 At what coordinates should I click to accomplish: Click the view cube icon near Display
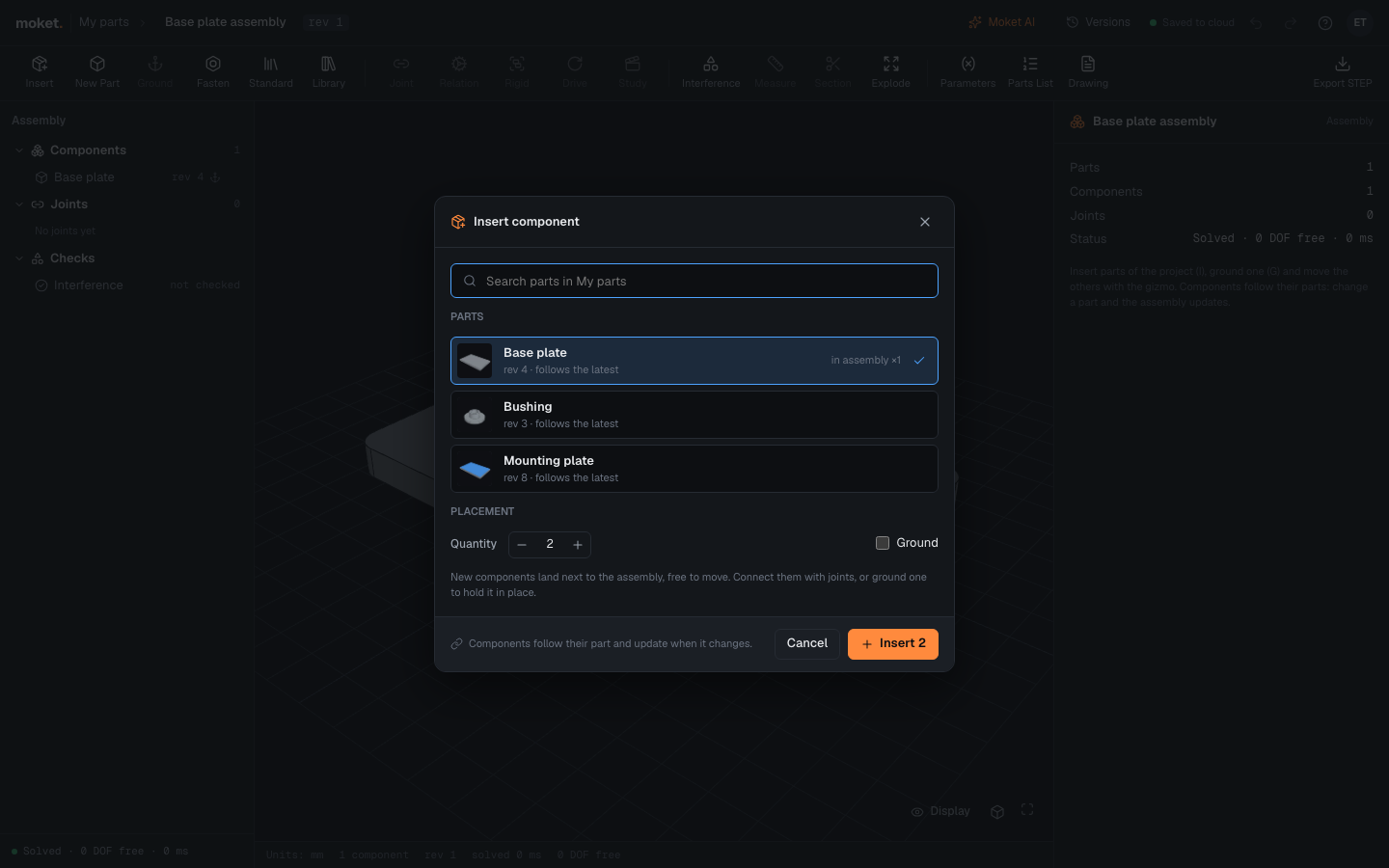pos(997,811)
